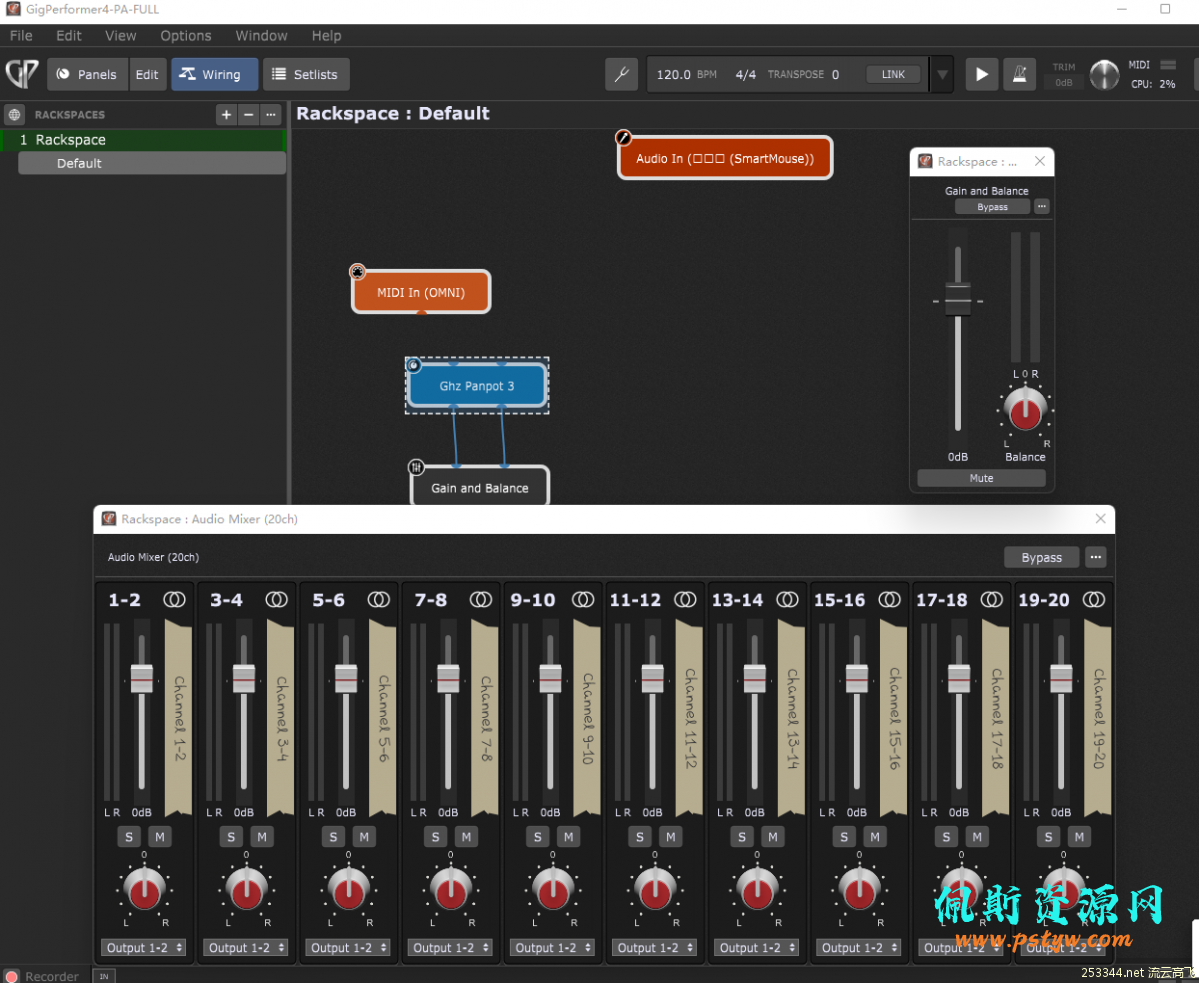Bypass the Audio Mixer plugin
The height and width of the screenshot is (983, 1199).
1041,557
